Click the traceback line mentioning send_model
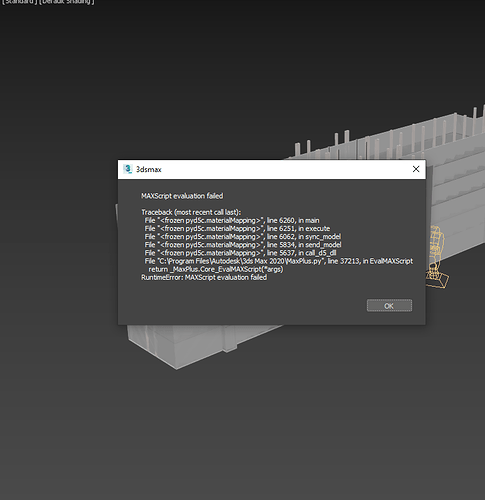485x500 pixels. point(243,245)
